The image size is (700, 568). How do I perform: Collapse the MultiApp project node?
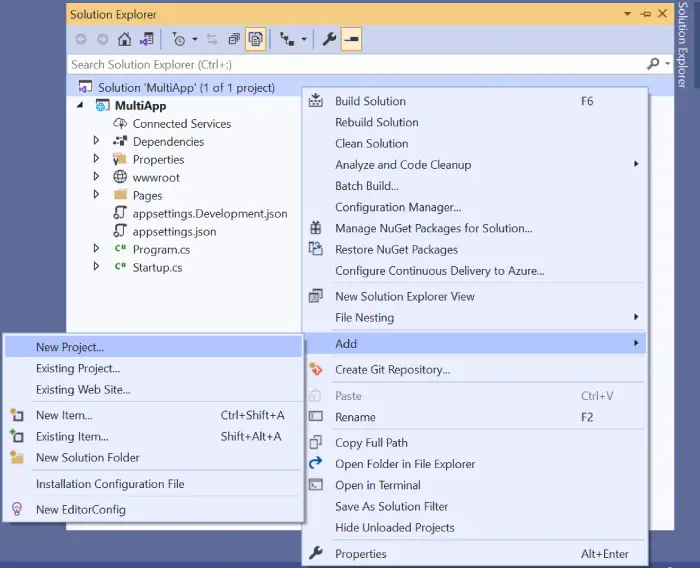pyautogui.click(x=80, y=105)
